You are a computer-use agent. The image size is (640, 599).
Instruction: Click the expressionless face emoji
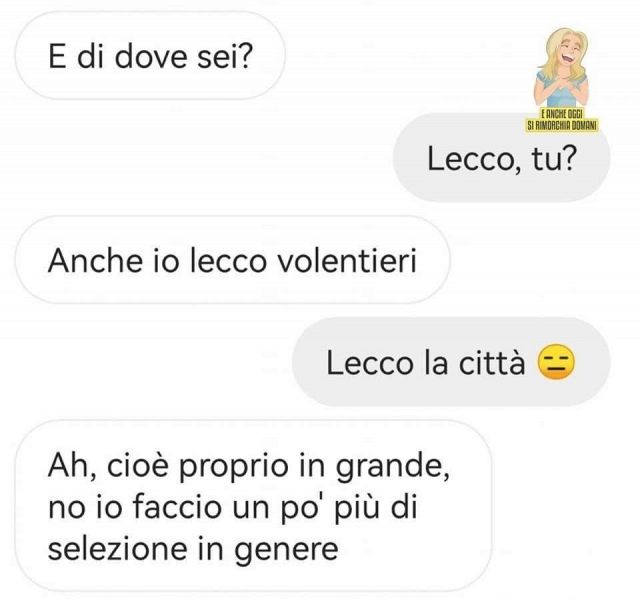coord(557,362)
